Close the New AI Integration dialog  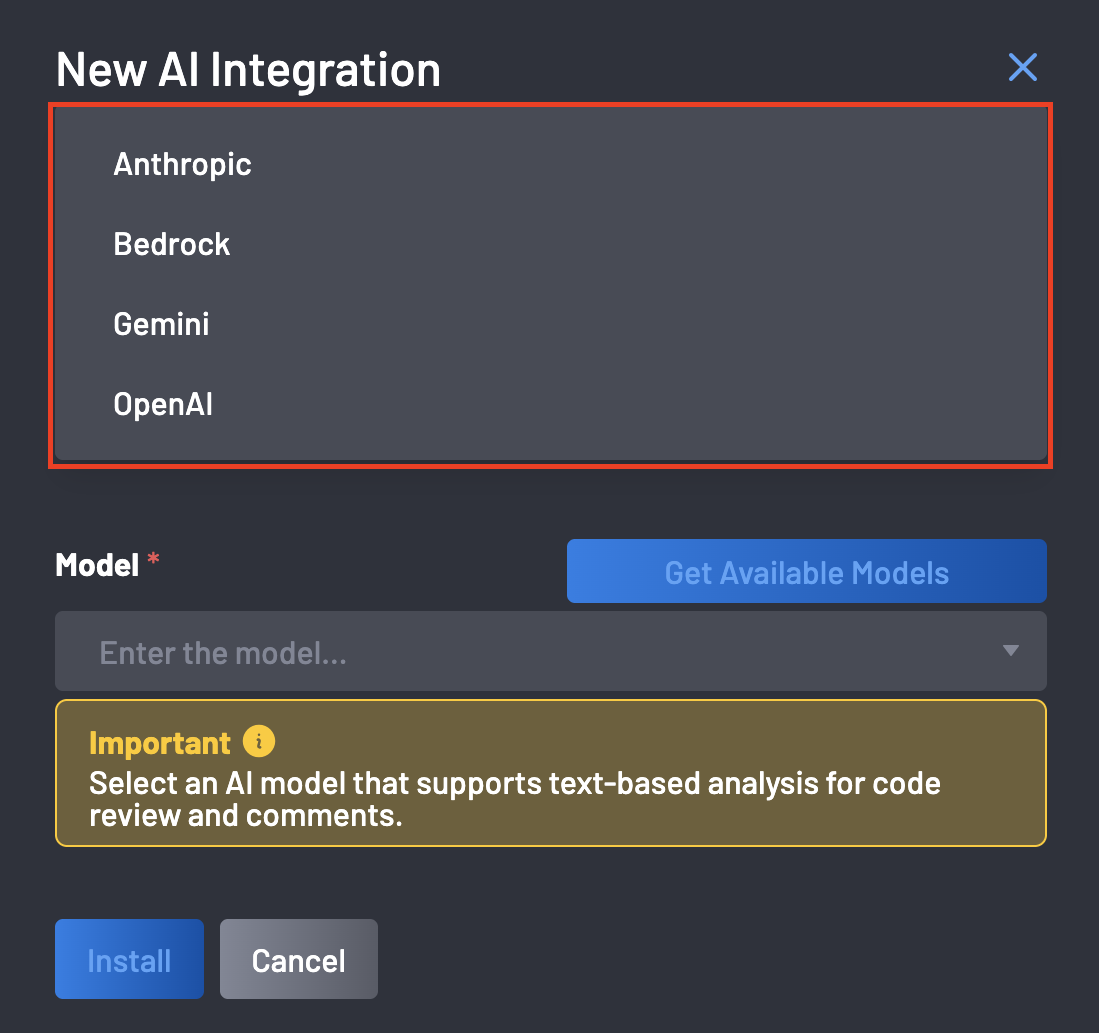[x=1022, y=68]
